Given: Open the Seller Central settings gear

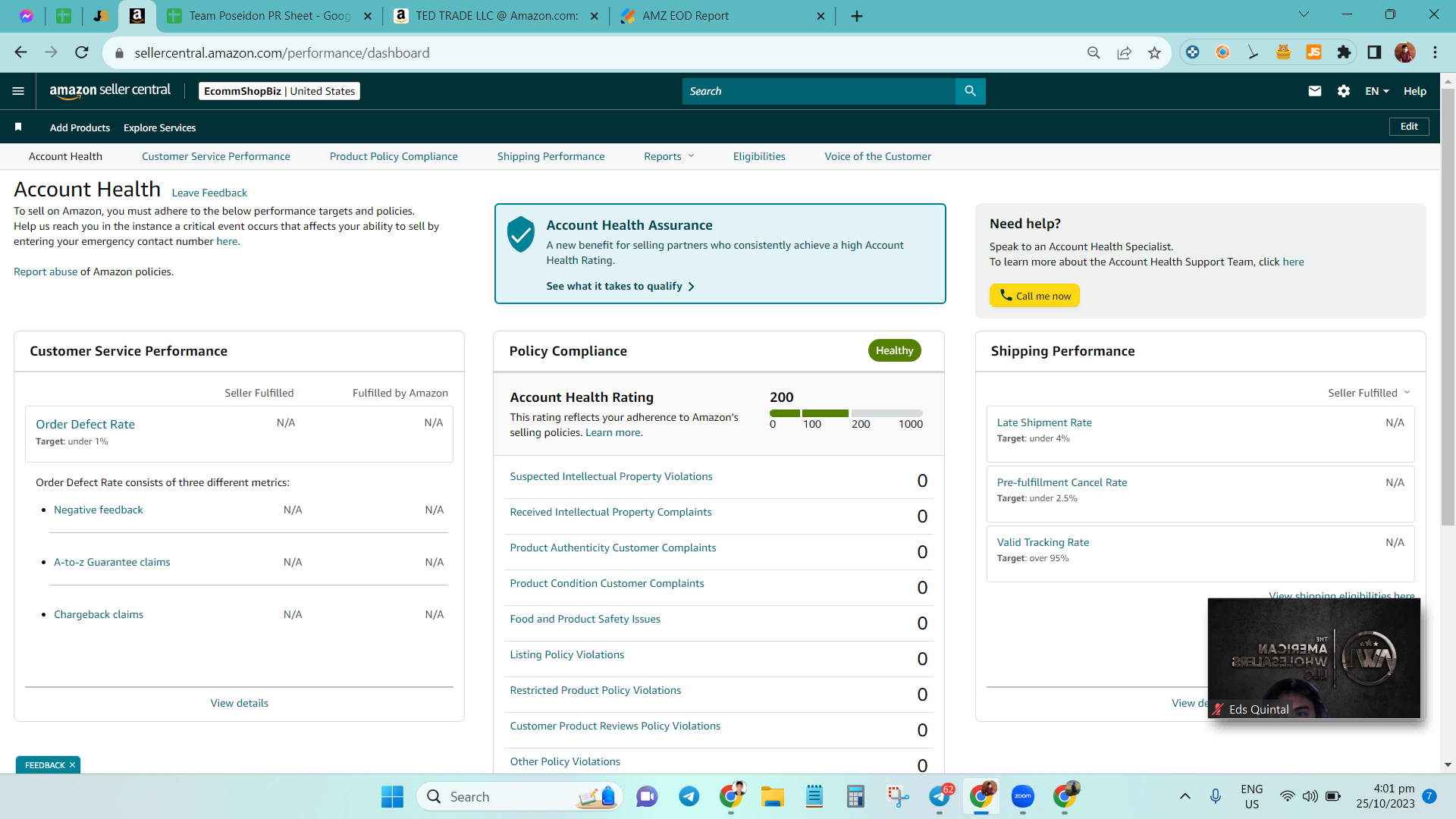Looking at the screenshot, I should [1344, 91].
